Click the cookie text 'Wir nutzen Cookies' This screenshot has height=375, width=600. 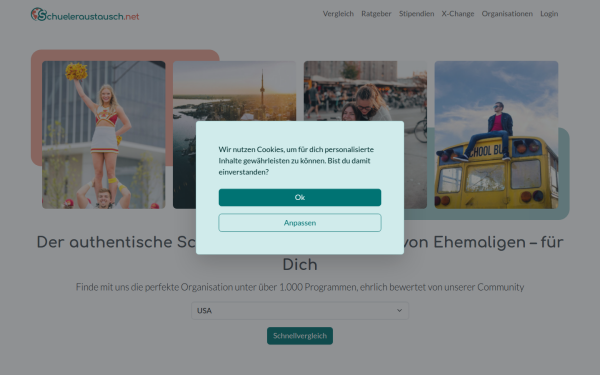[251, 149]
